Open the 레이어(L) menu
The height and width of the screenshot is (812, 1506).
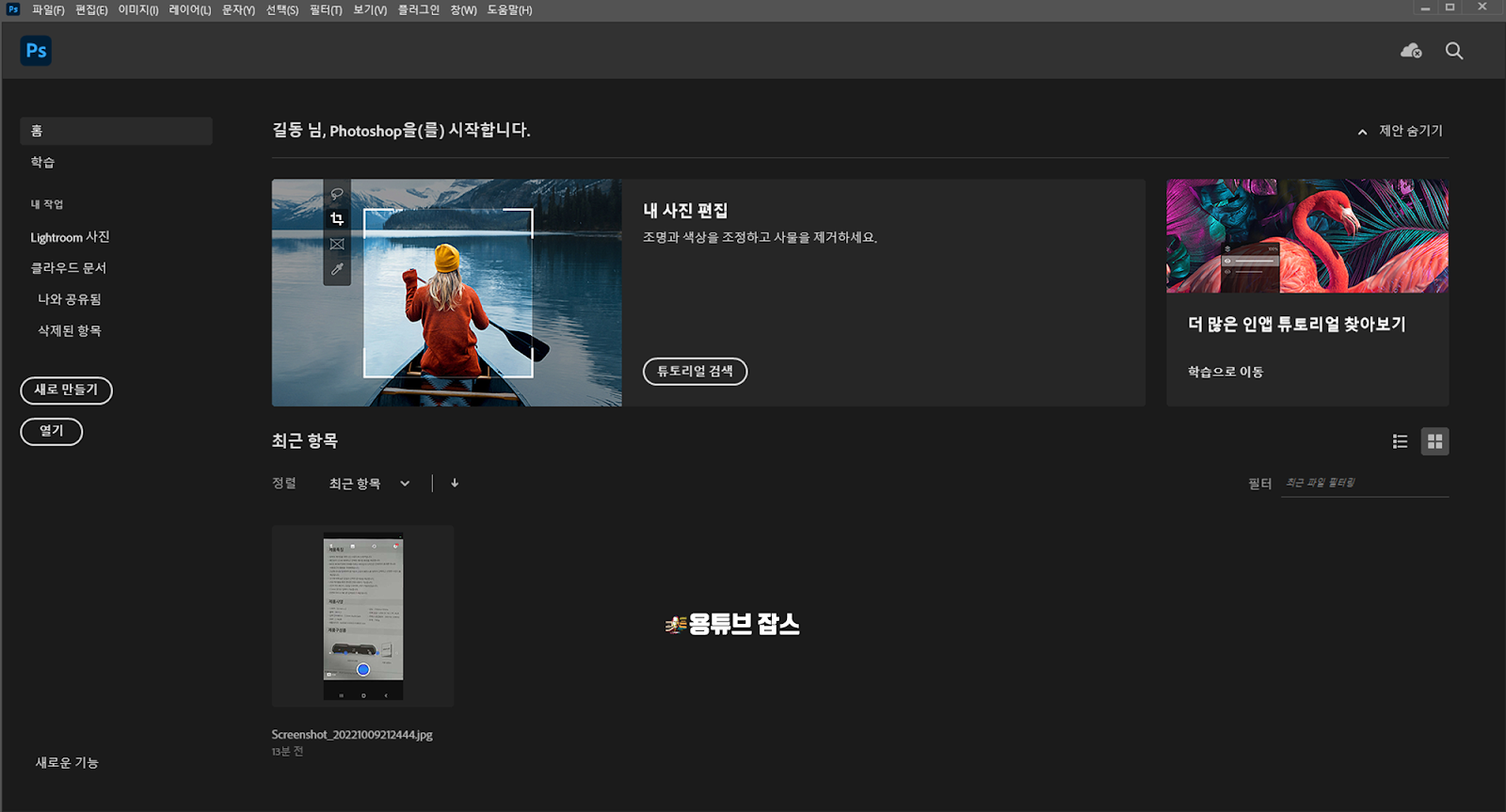tap(190, 10)
